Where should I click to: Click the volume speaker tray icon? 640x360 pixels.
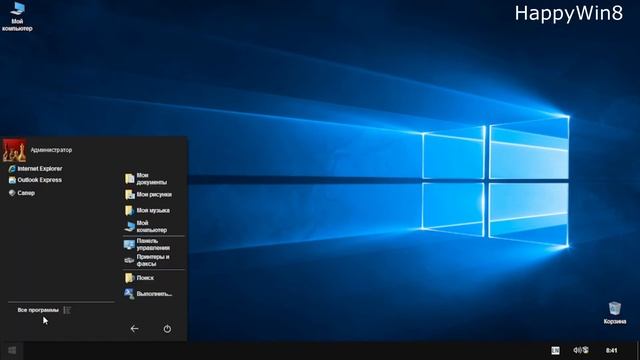[x=577, y=350]
